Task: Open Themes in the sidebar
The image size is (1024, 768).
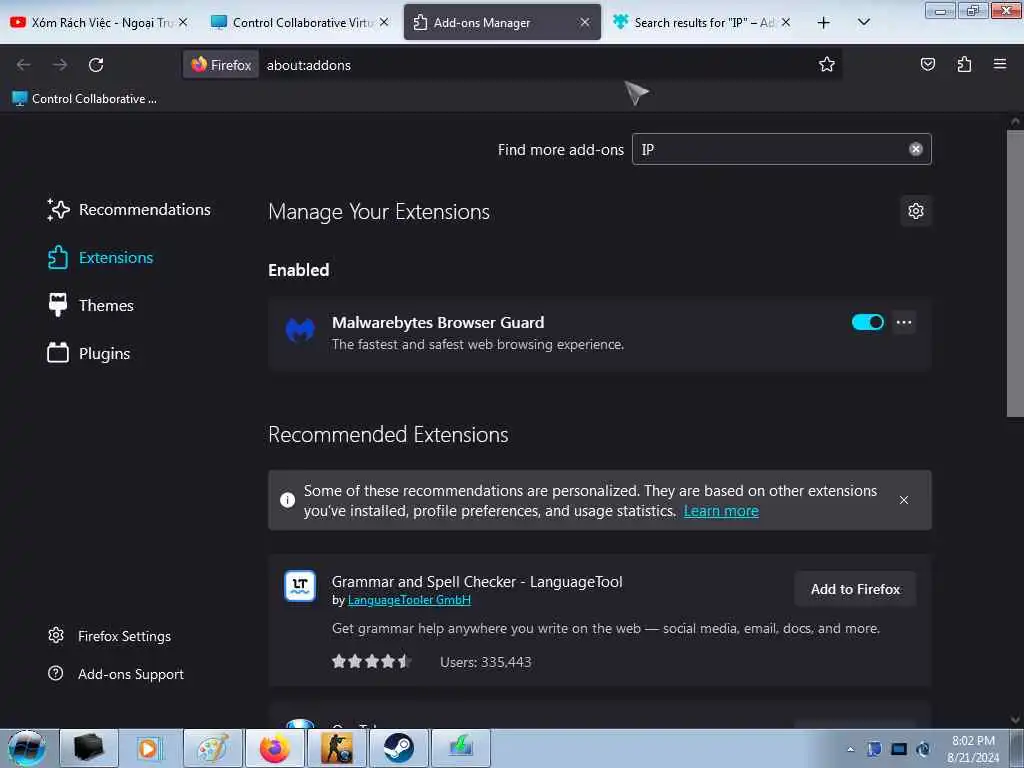Action: (91, 305)
